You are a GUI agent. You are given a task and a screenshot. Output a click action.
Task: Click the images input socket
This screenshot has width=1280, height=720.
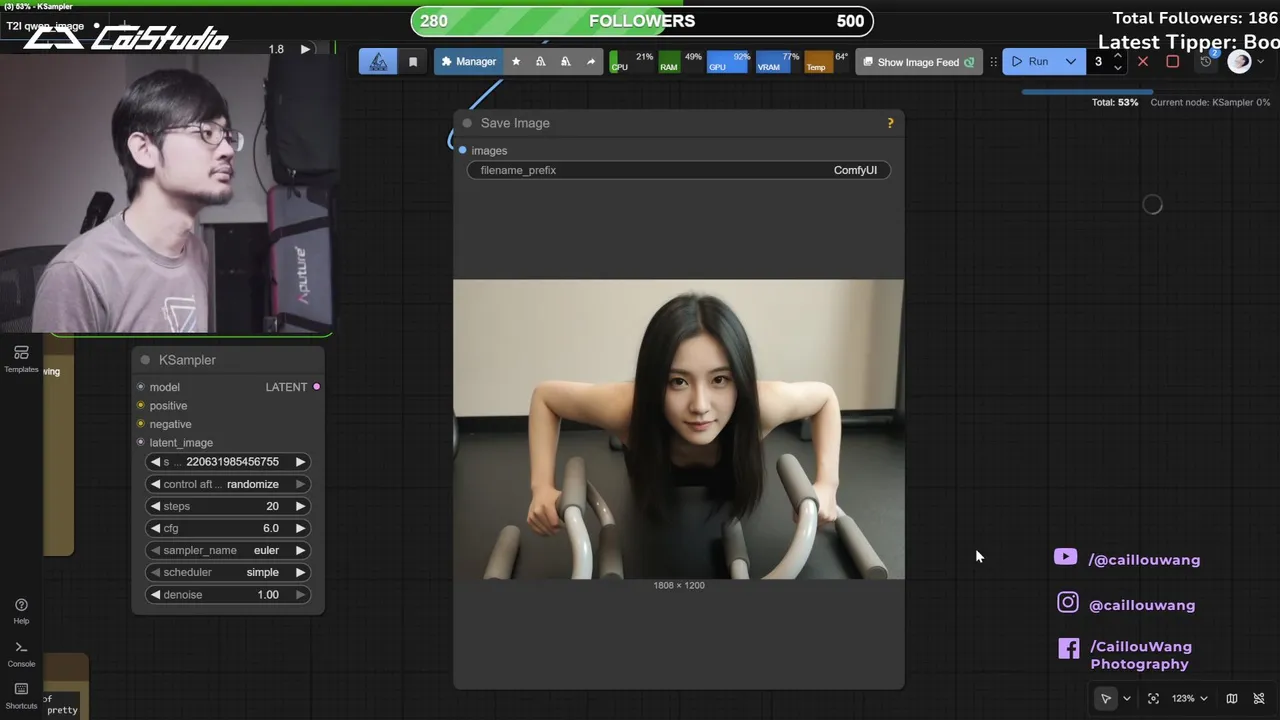pos(462,150)
